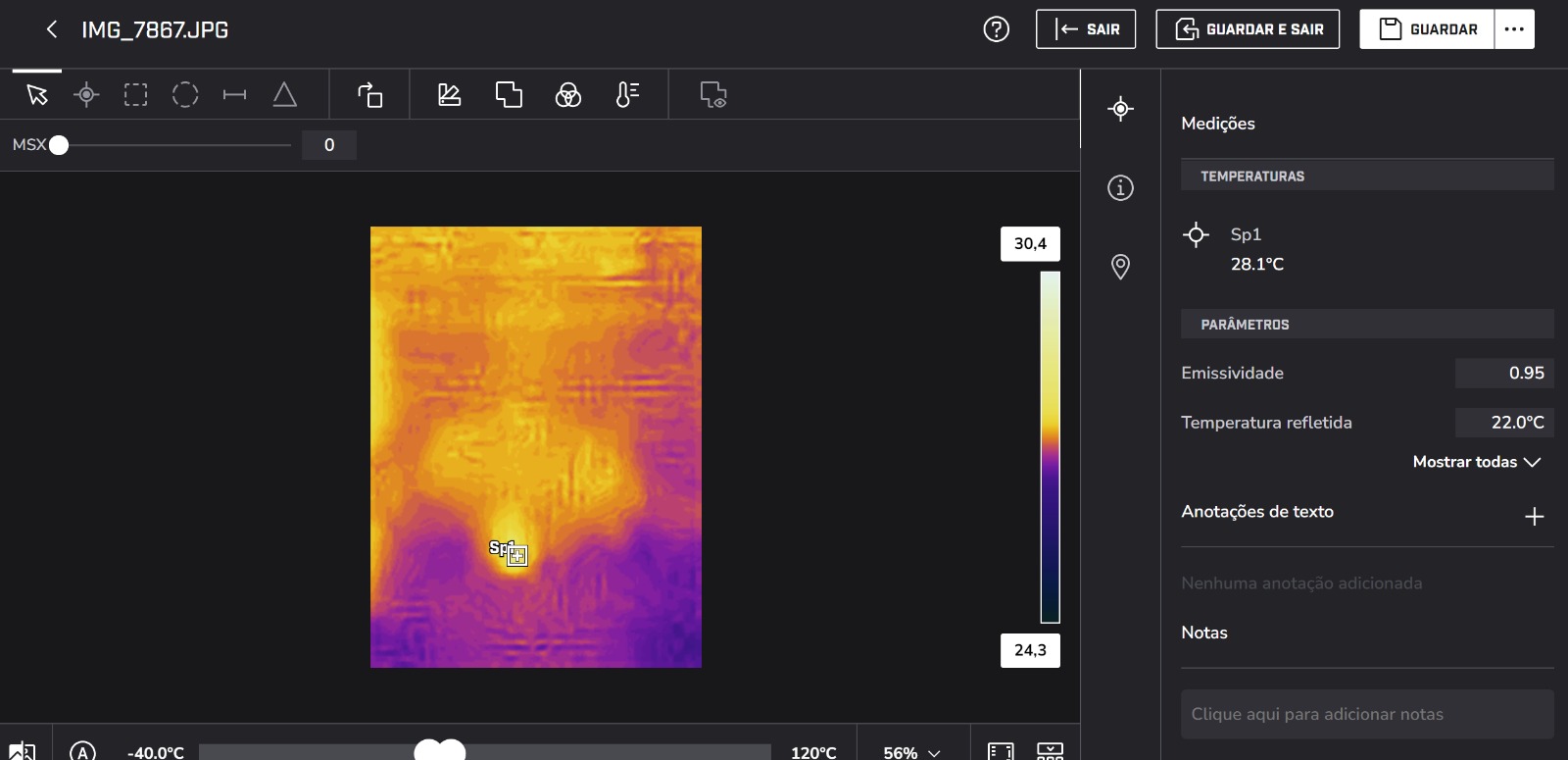Image resolution: width=1568 pixels, height=760 pixels.
Task: Click the -40.0°C minimum range label
Action: click(155, 752)
